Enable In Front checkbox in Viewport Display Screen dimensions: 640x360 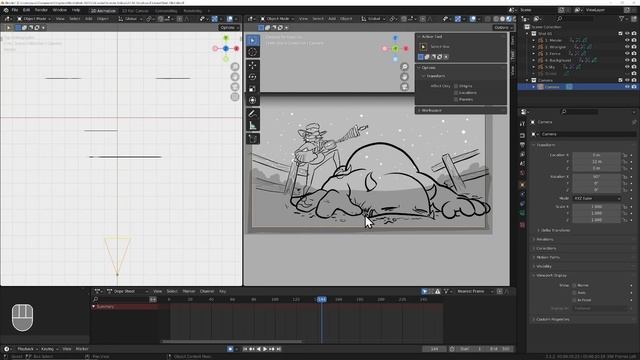(574, 300)
